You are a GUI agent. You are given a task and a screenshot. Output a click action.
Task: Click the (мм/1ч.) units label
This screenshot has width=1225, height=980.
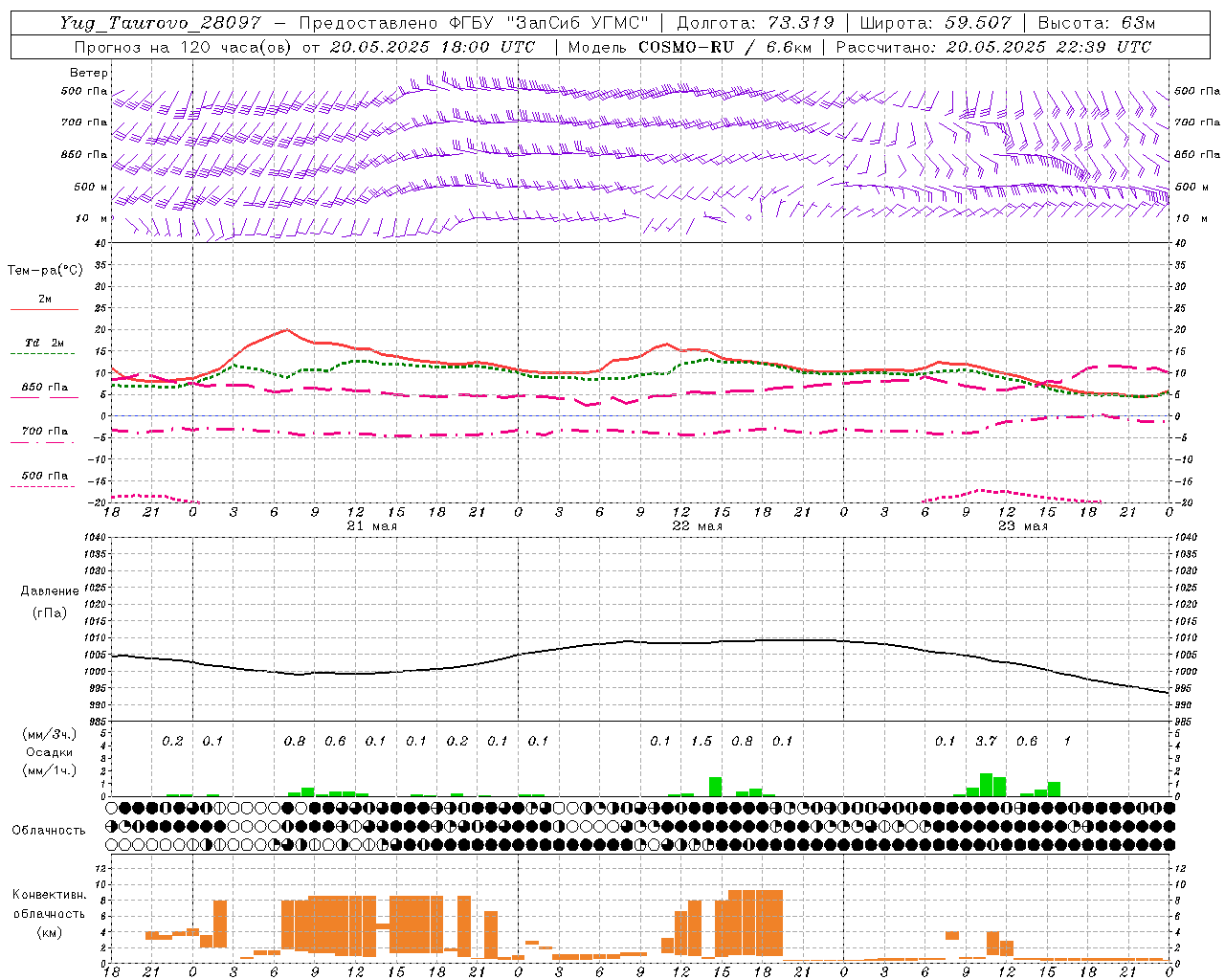[50, 770]
